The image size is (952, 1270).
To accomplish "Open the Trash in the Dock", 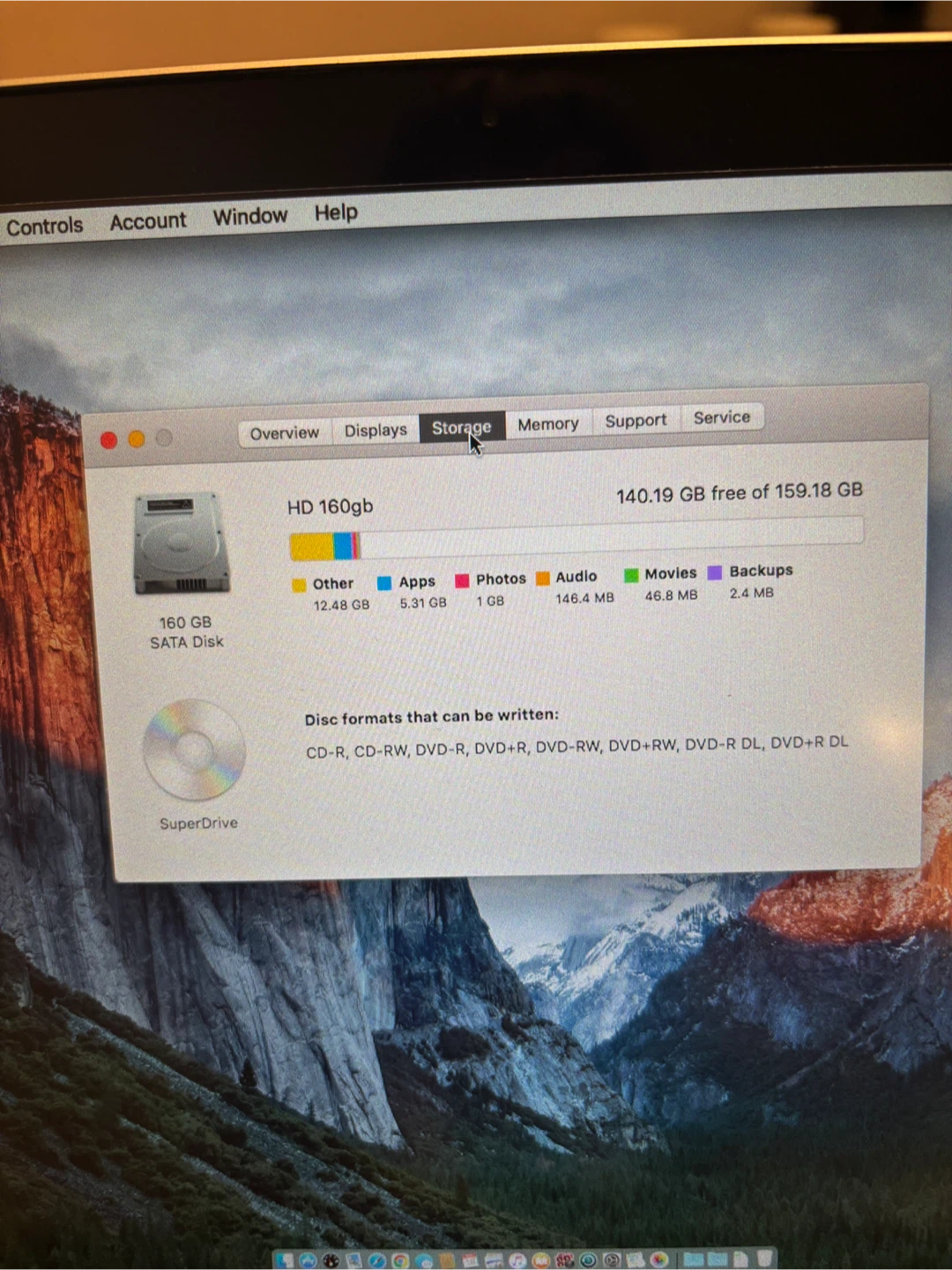I will click(x=765, y=1259).
